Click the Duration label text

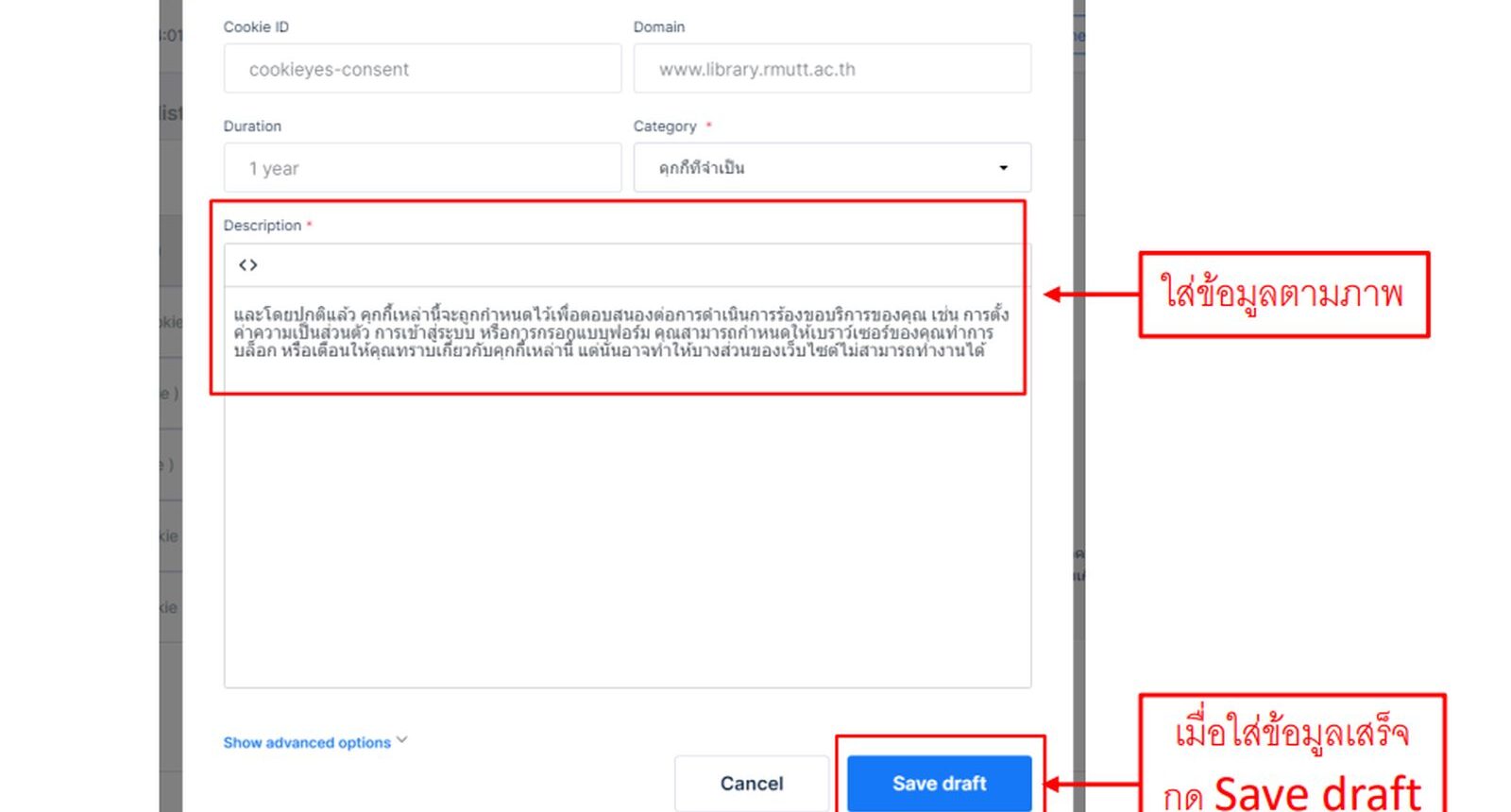252,127
